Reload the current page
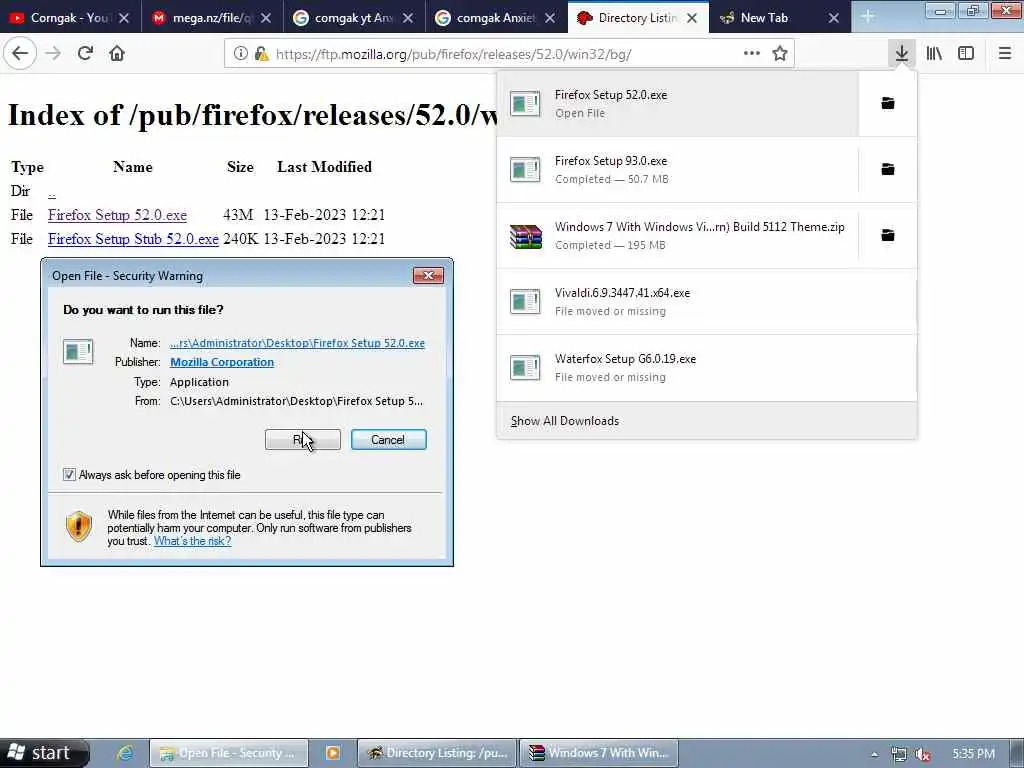This screenshot has height=768, width=1024. pos(86,54)
